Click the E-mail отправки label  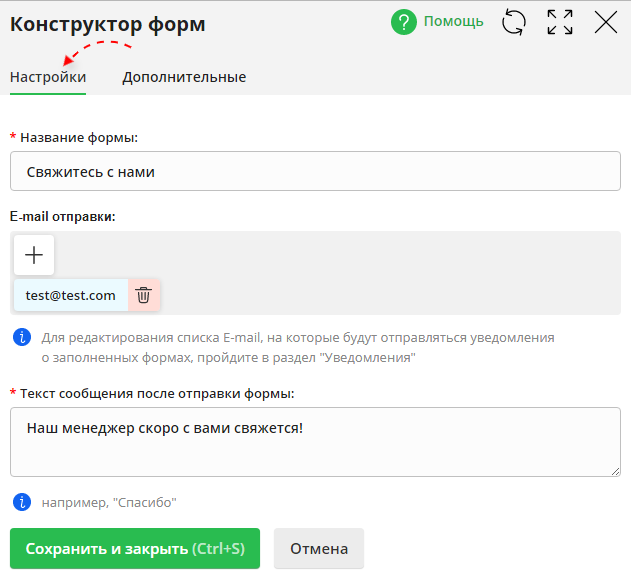[x=63, y=216]
